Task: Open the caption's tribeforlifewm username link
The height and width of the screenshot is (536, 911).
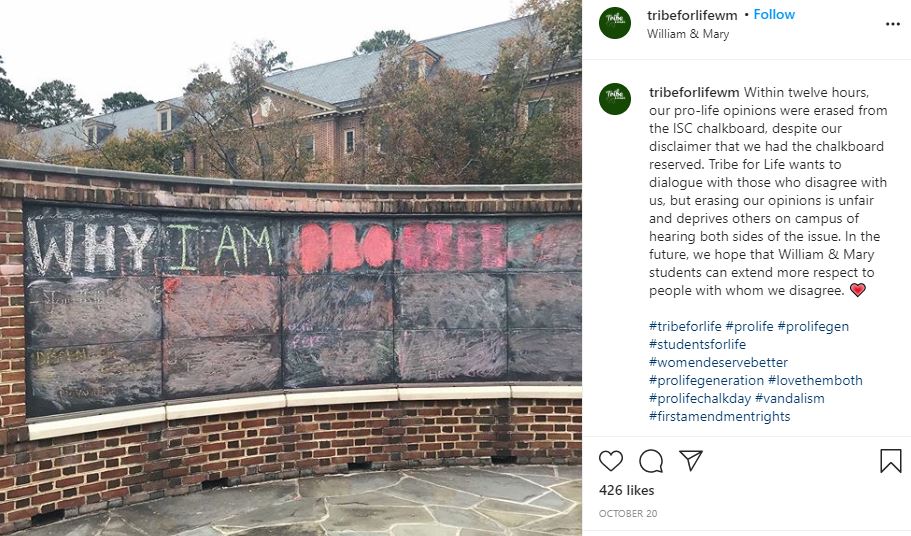Action: 694,92
